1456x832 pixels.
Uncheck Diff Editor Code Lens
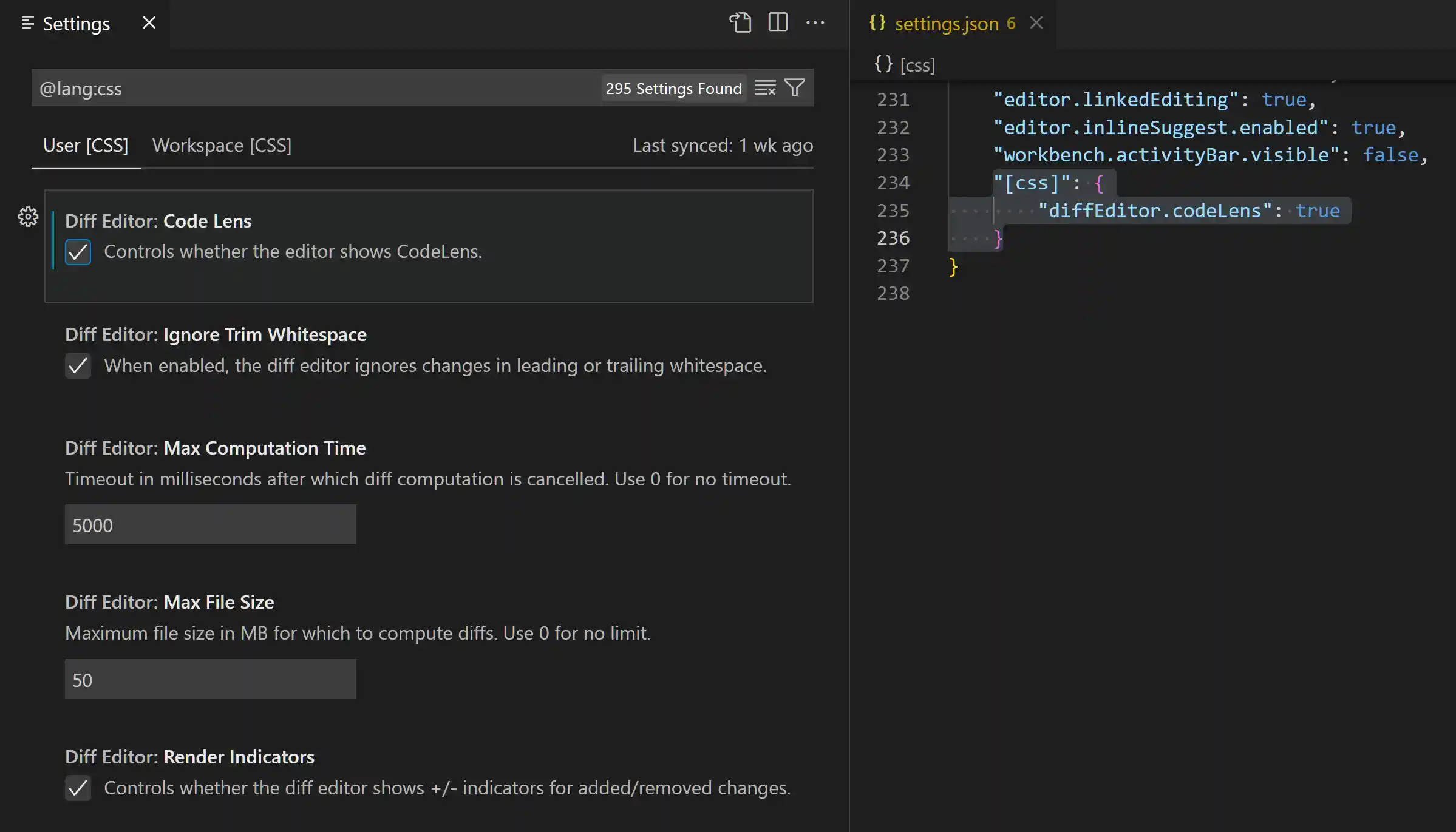pos(78,252)
